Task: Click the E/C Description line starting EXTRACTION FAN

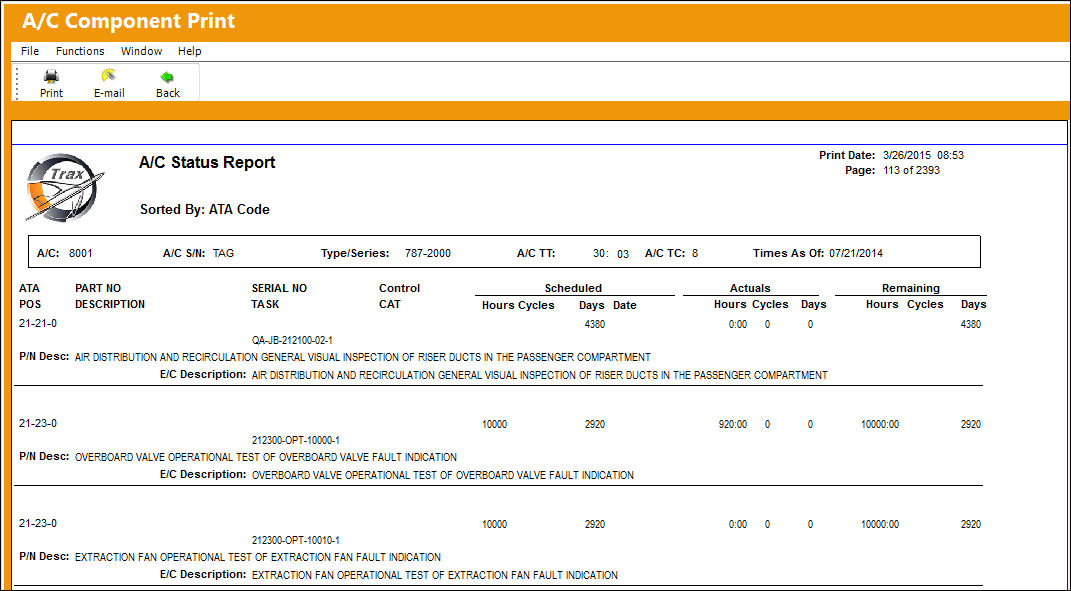Action: [x=434, y=575]
